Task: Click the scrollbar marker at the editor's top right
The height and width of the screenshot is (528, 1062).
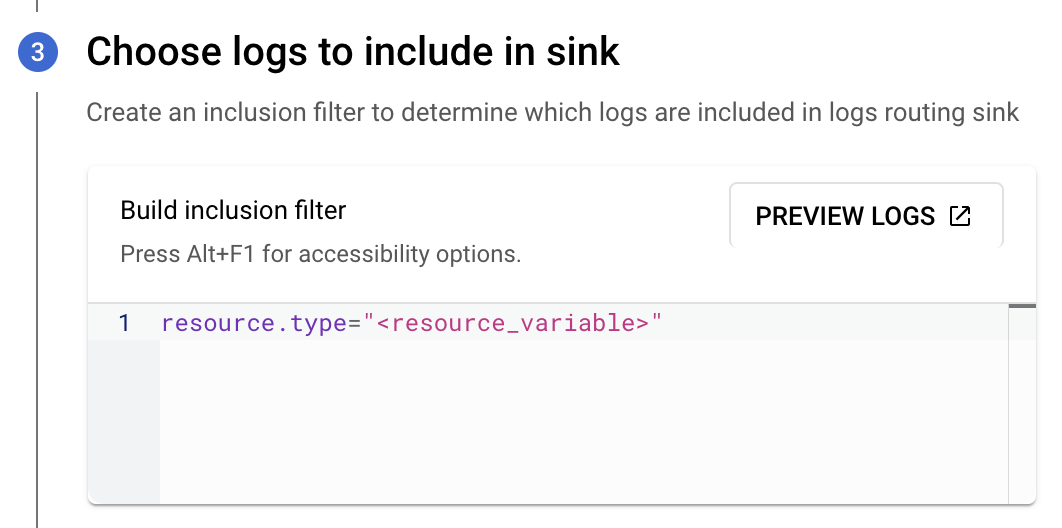Action: [x=1022, y=307]
